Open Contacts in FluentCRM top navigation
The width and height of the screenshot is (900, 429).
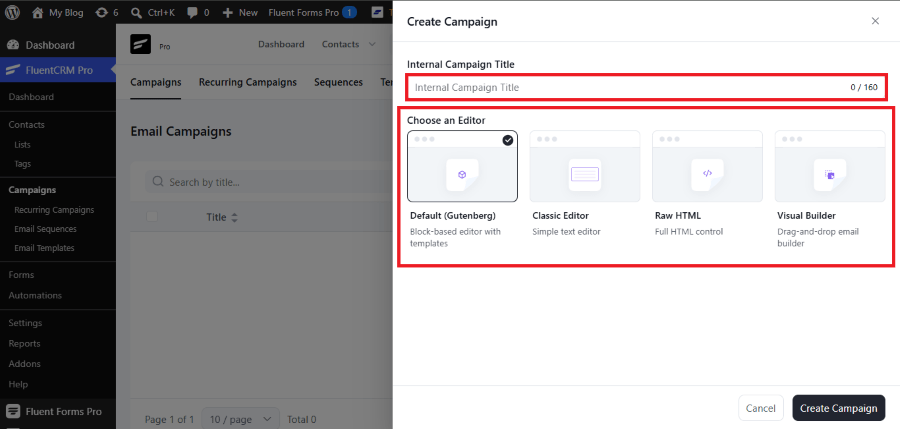[340, 44]
